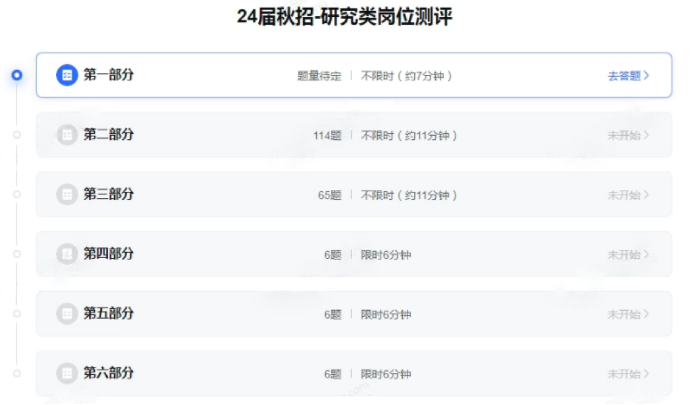The width and height of the screenshot is (693, 405).
Task: Click the grey icon beside 第五部分
Action: pos(67,314)
